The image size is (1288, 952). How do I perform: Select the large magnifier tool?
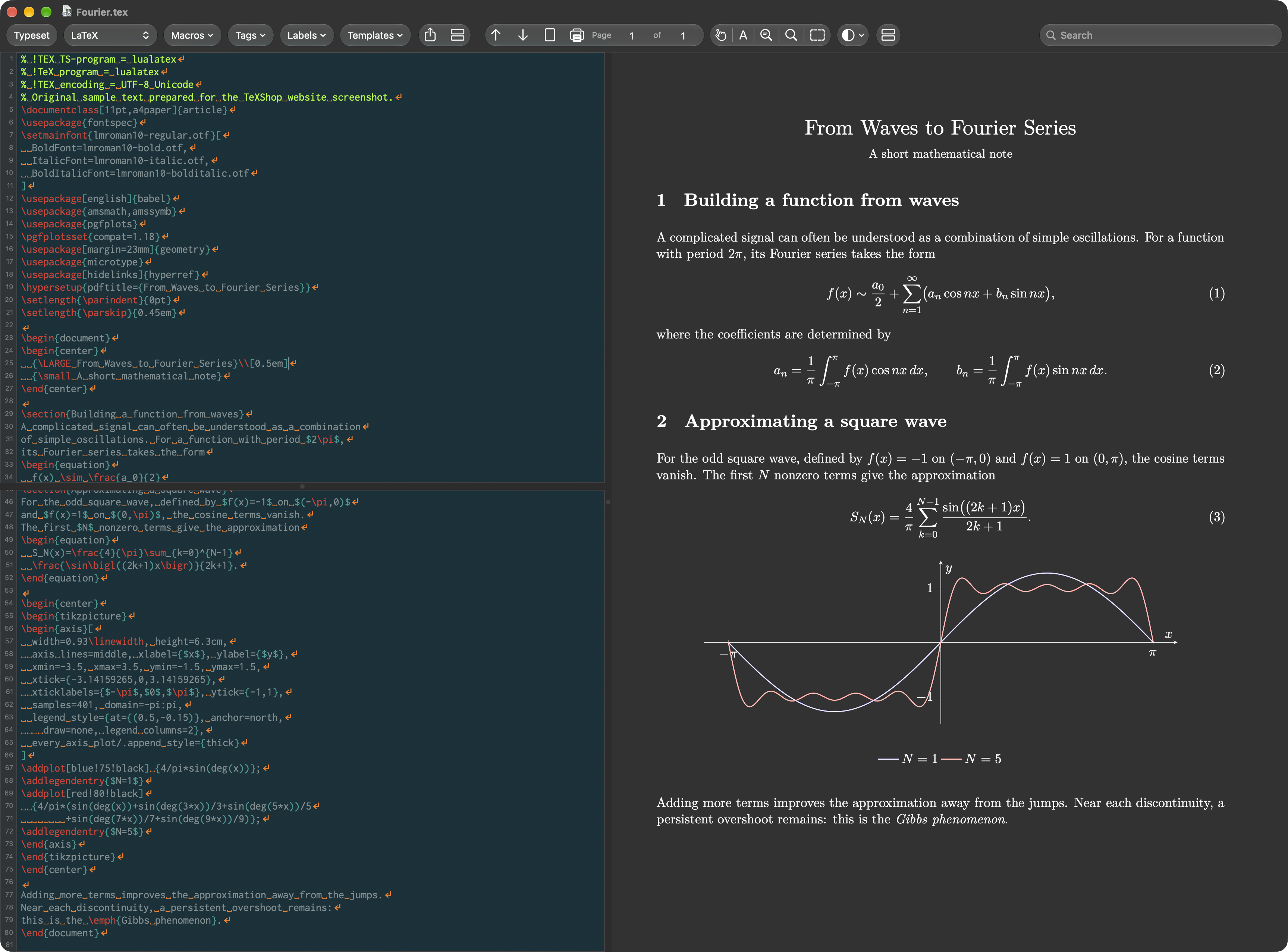(792, 35)
